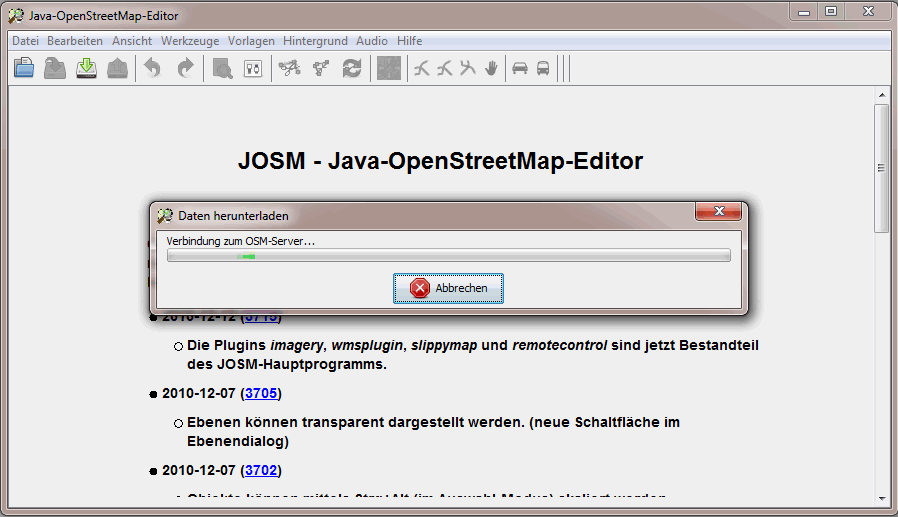
Task: Click the search magnifier toolbar icon
Action: [x=222, y=68]
